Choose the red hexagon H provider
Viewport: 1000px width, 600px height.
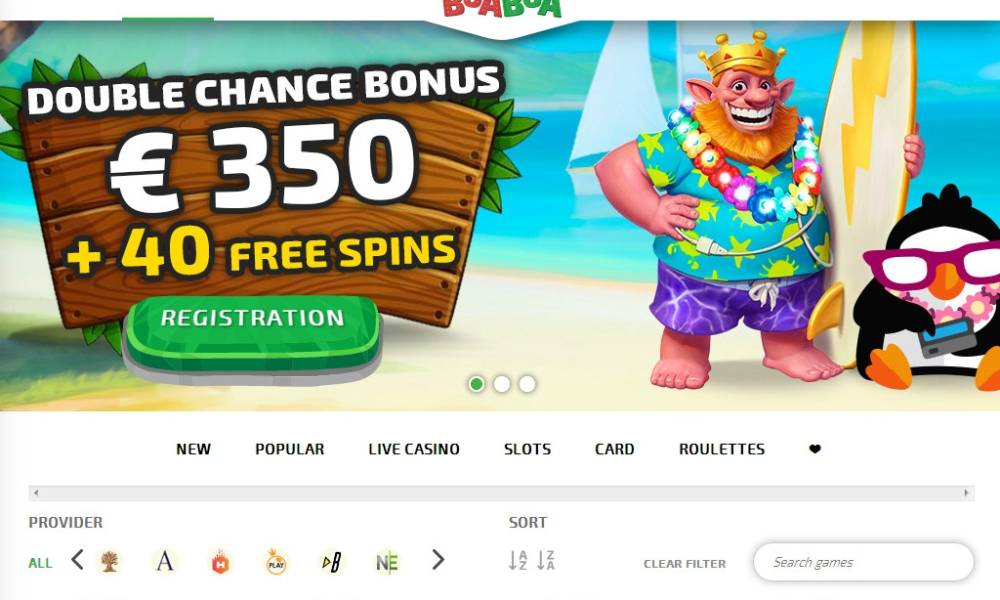pos(220,562)
